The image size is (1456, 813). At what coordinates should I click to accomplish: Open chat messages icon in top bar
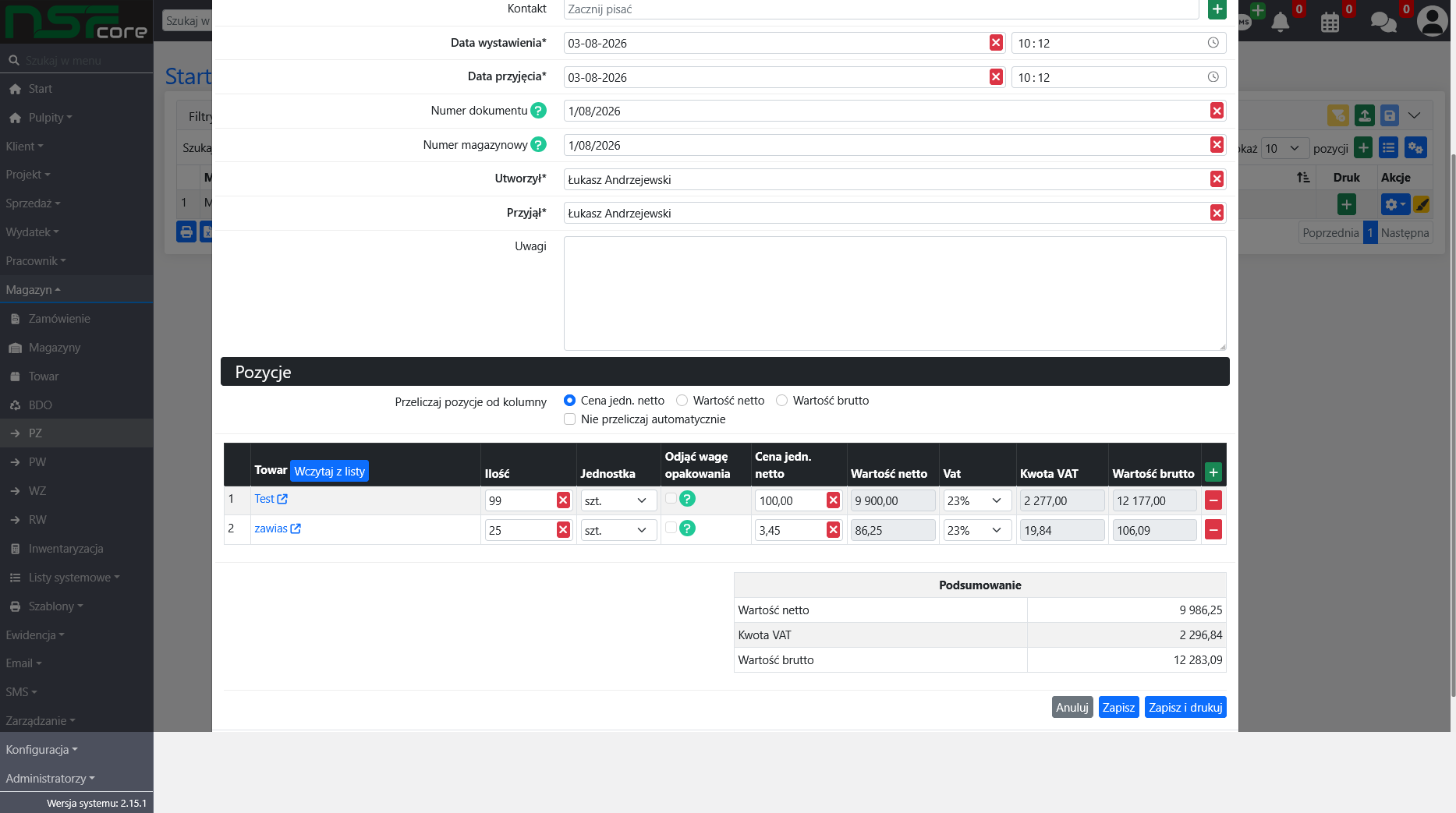pyautogui.click(x=1383, y=22)
